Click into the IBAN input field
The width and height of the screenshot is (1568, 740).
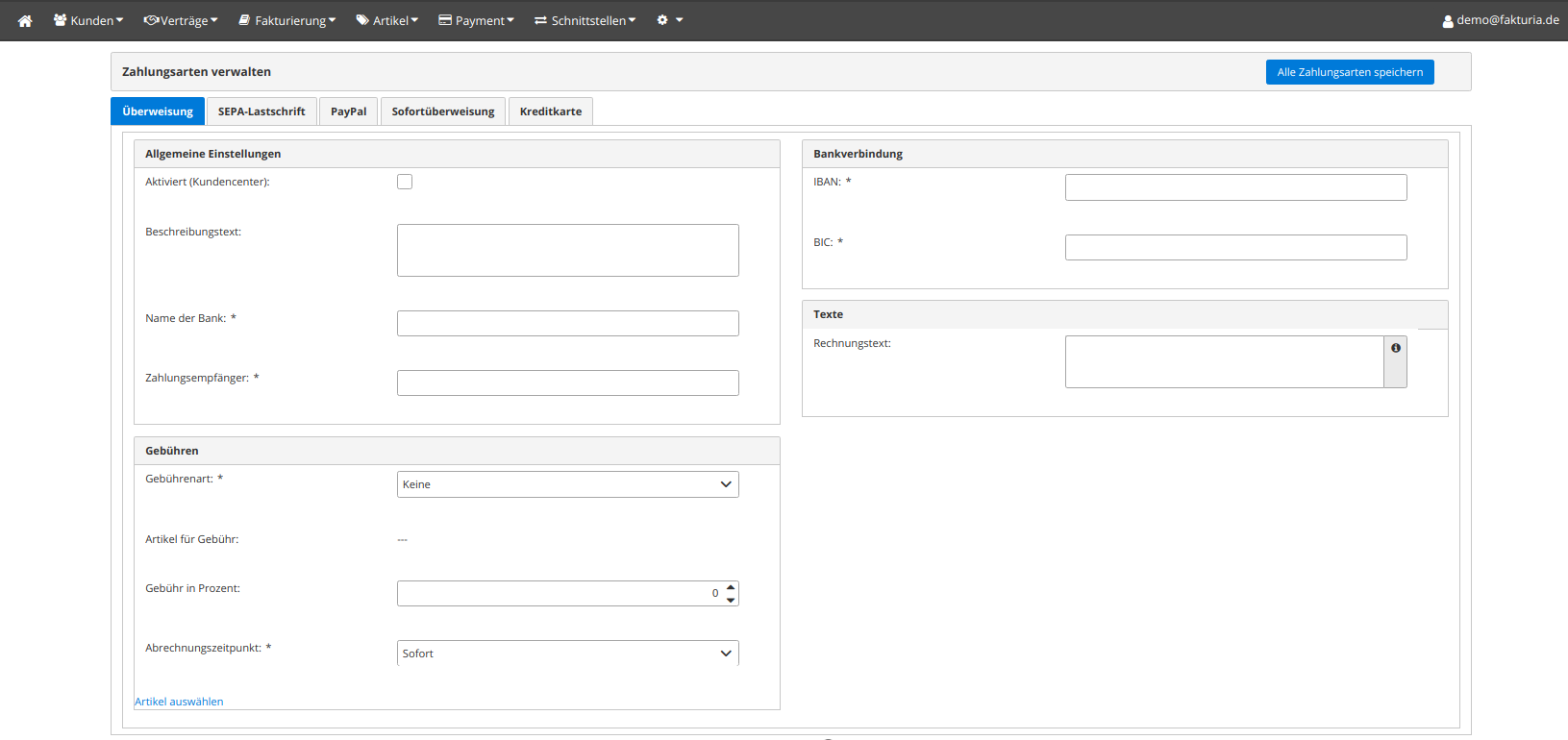pyautogui.click(x=1235, y=187)
